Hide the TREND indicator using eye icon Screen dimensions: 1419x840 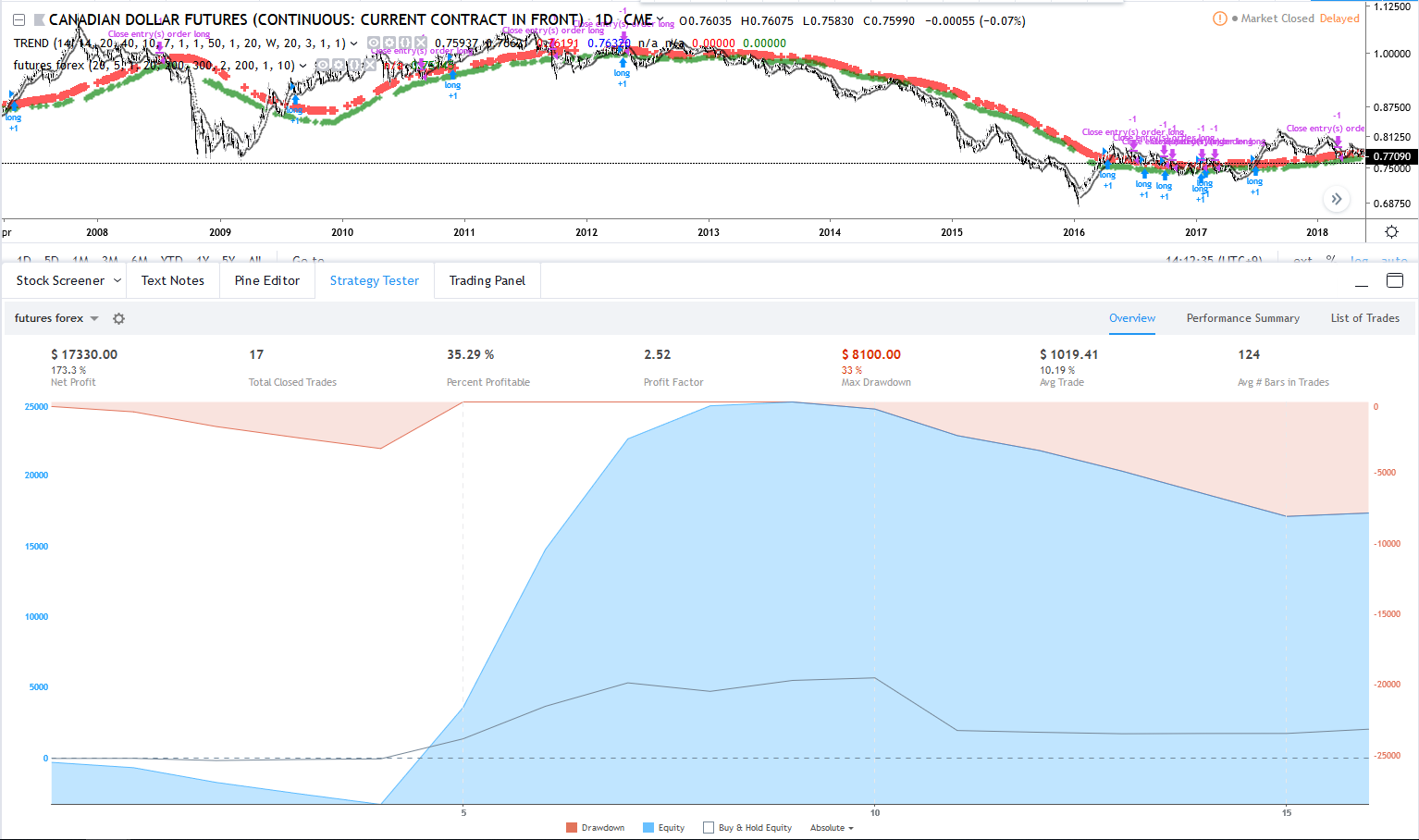(373, 43)
